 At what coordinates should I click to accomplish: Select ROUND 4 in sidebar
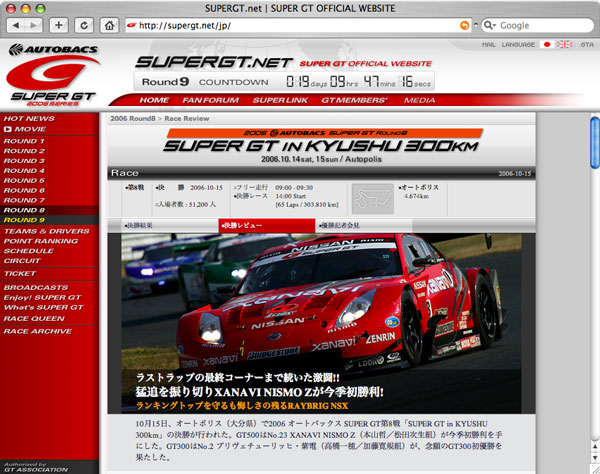(24, 171)
